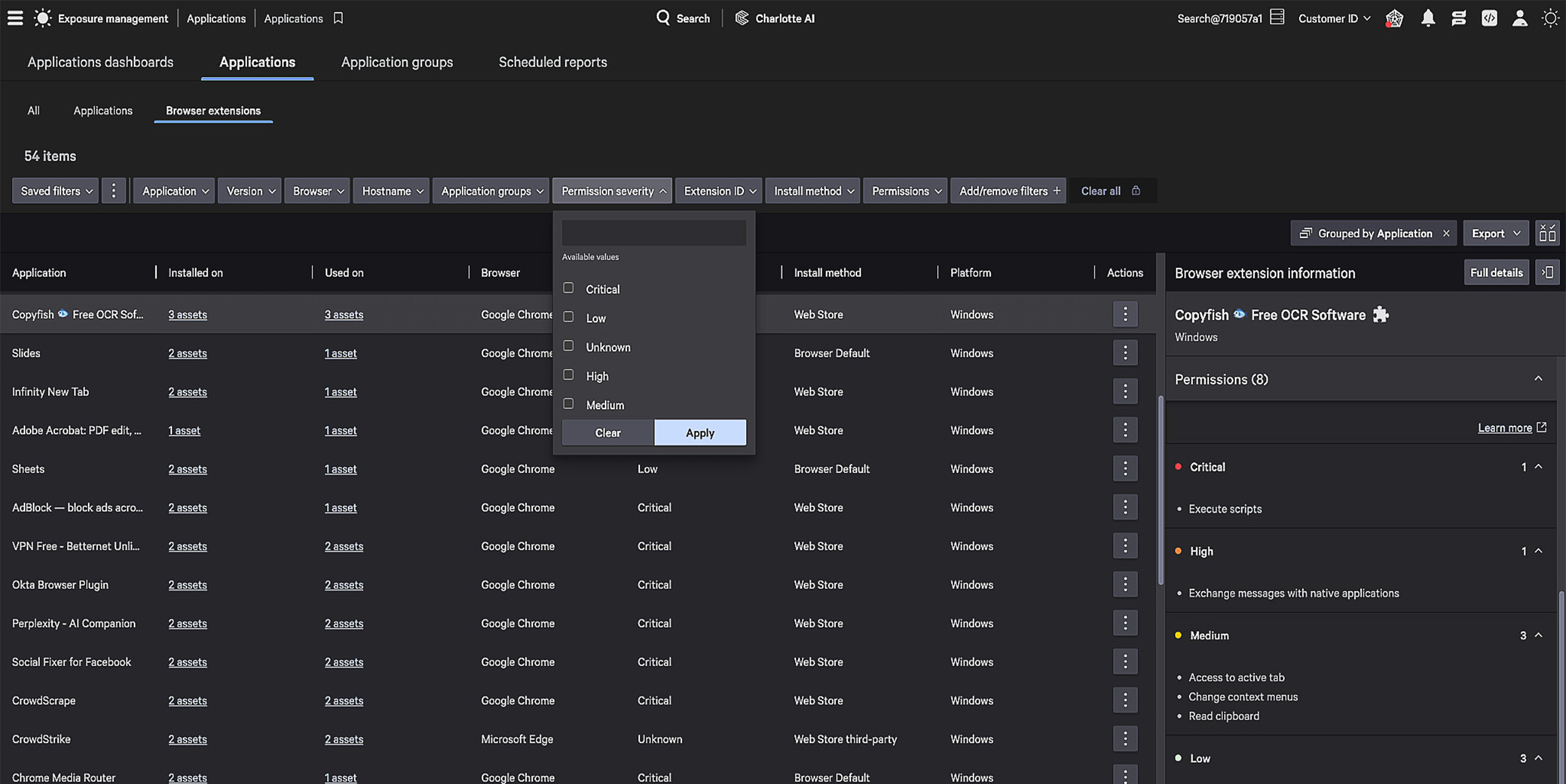This screenshot has height=784, width=1566.
Task: Open the stacked messages icon in header
Action: tap(1458, 18)
